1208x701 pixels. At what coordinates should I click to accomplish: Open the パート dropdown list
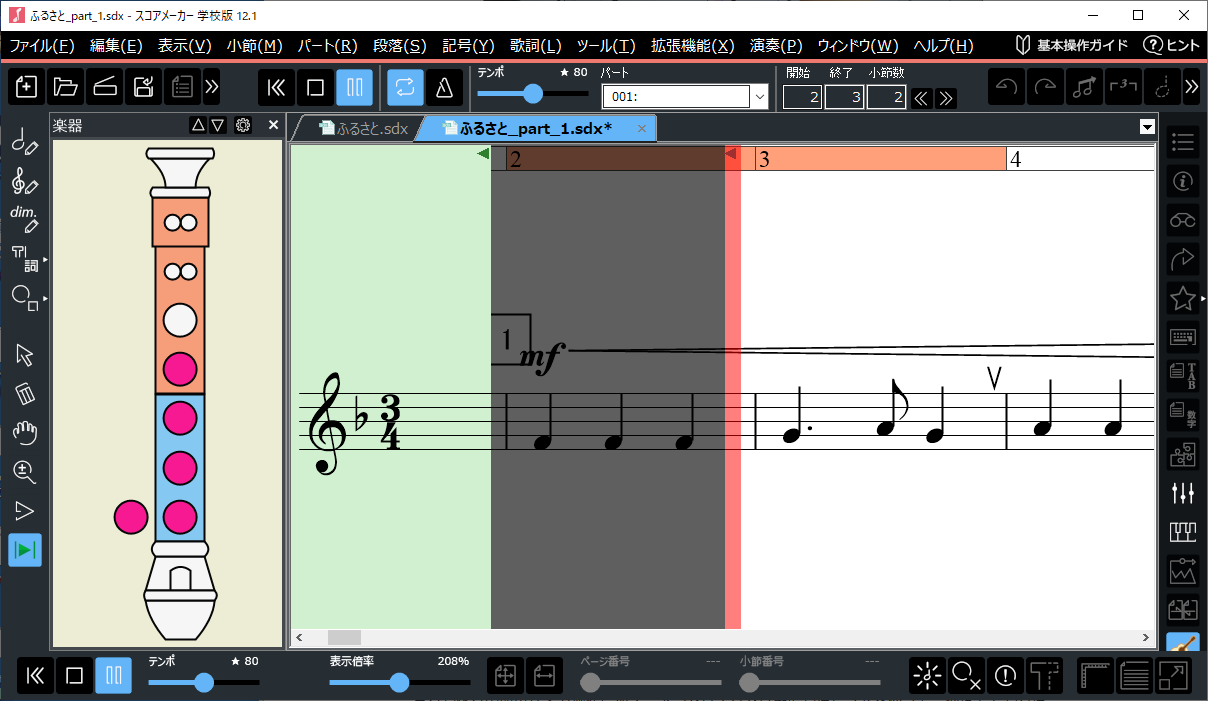[x=759, y=96]
